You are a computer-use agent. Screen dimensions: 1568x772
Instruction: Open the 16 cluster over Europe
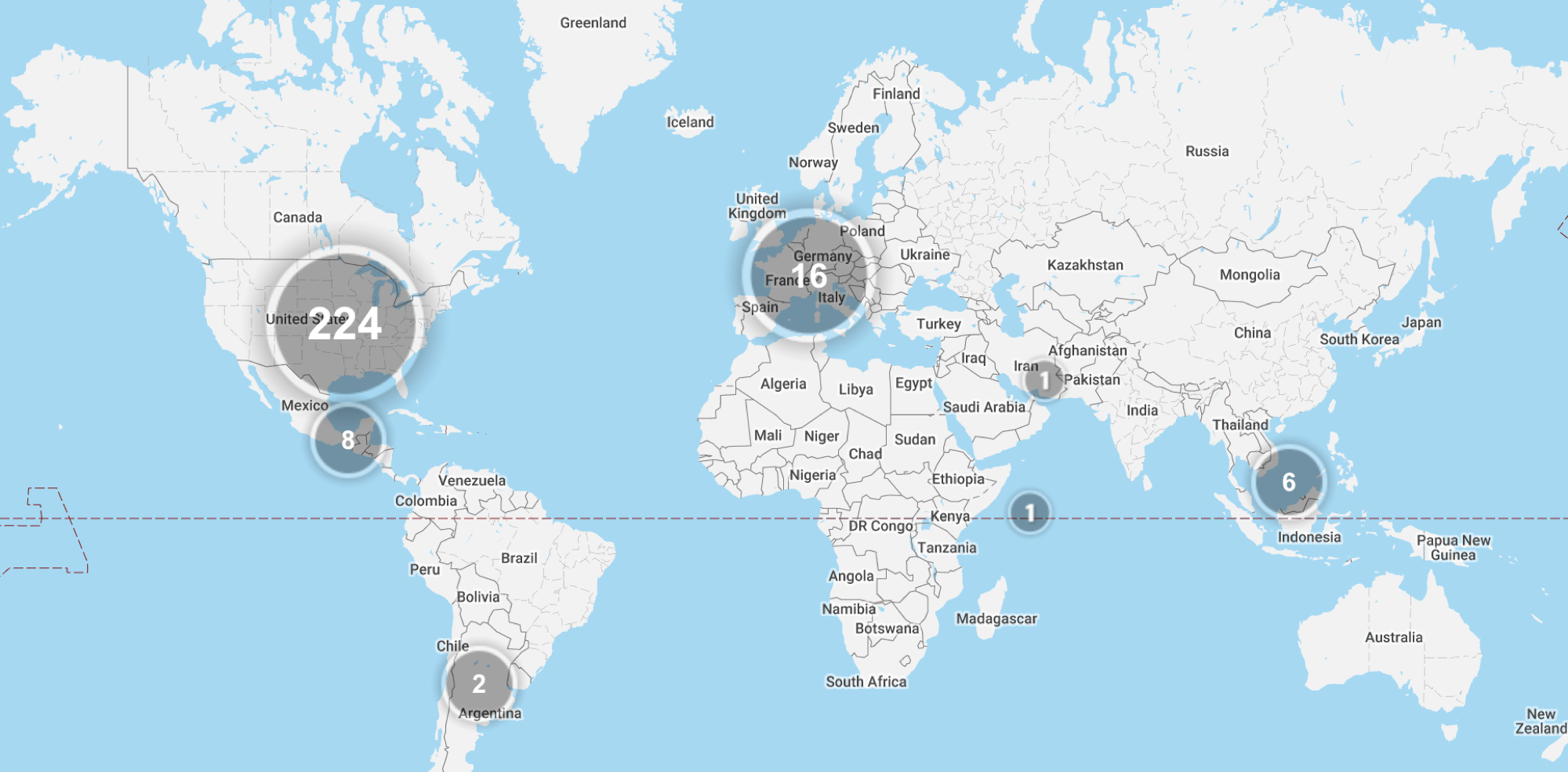click(809, 275)
